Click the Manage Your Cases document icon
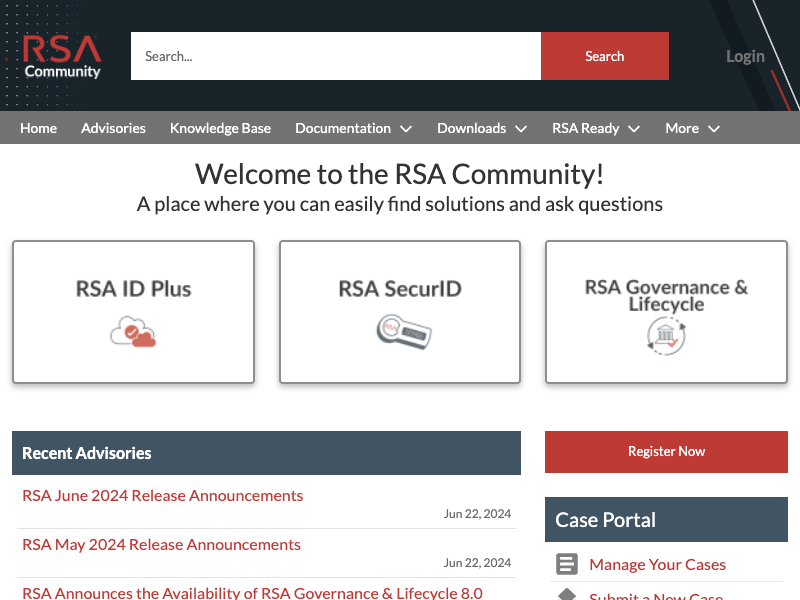 (x=567, y=564)
